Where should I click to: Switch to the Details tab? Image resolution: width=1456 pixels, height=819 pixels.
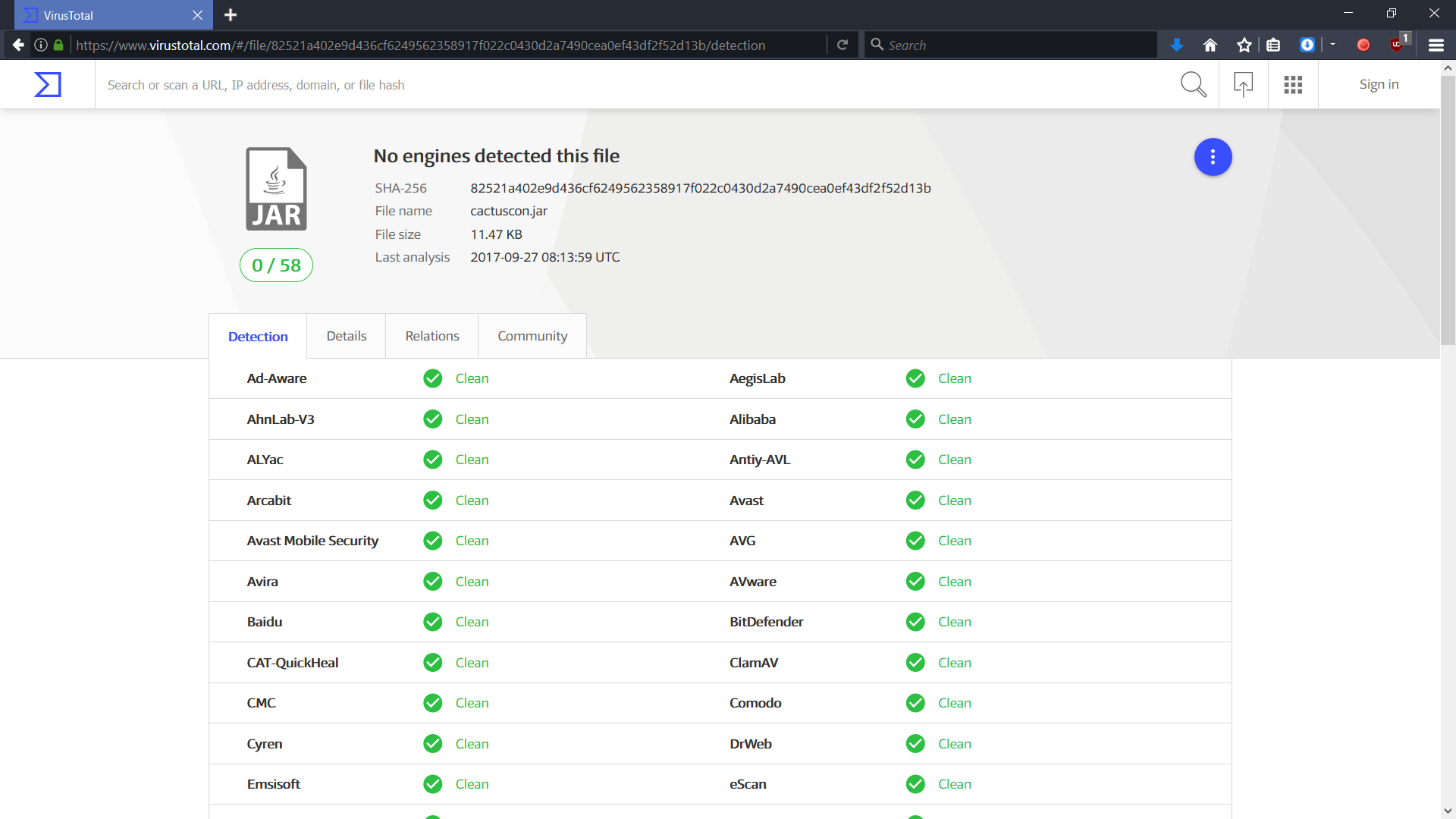pyautogui.click(x=346, y=336)
